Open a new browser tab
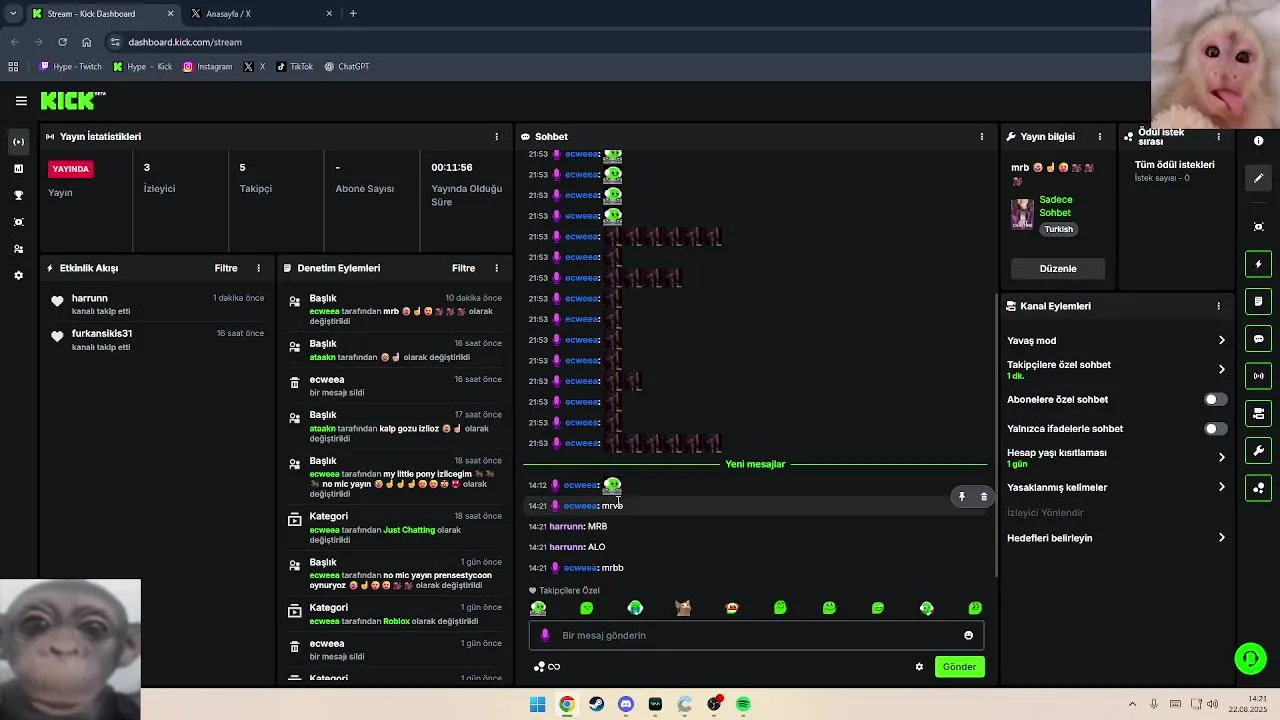Image resolution: width=1280 pixels, height=720 pixels. tap(353, 14)
